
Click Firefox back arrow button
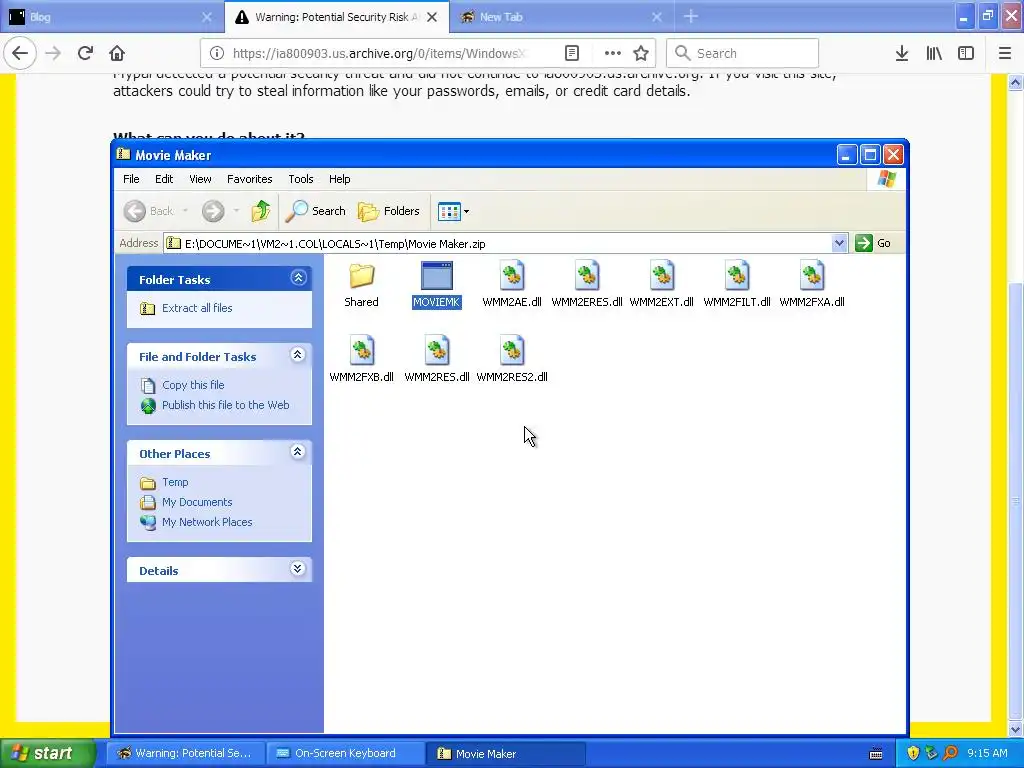20,53
